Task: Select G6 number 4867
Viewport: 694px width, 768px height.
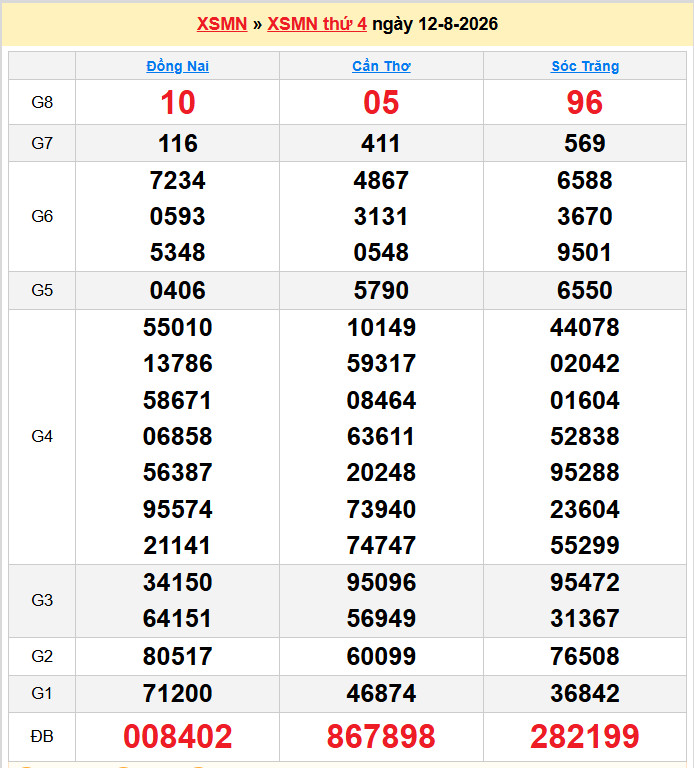Action: tap(381, 180)
